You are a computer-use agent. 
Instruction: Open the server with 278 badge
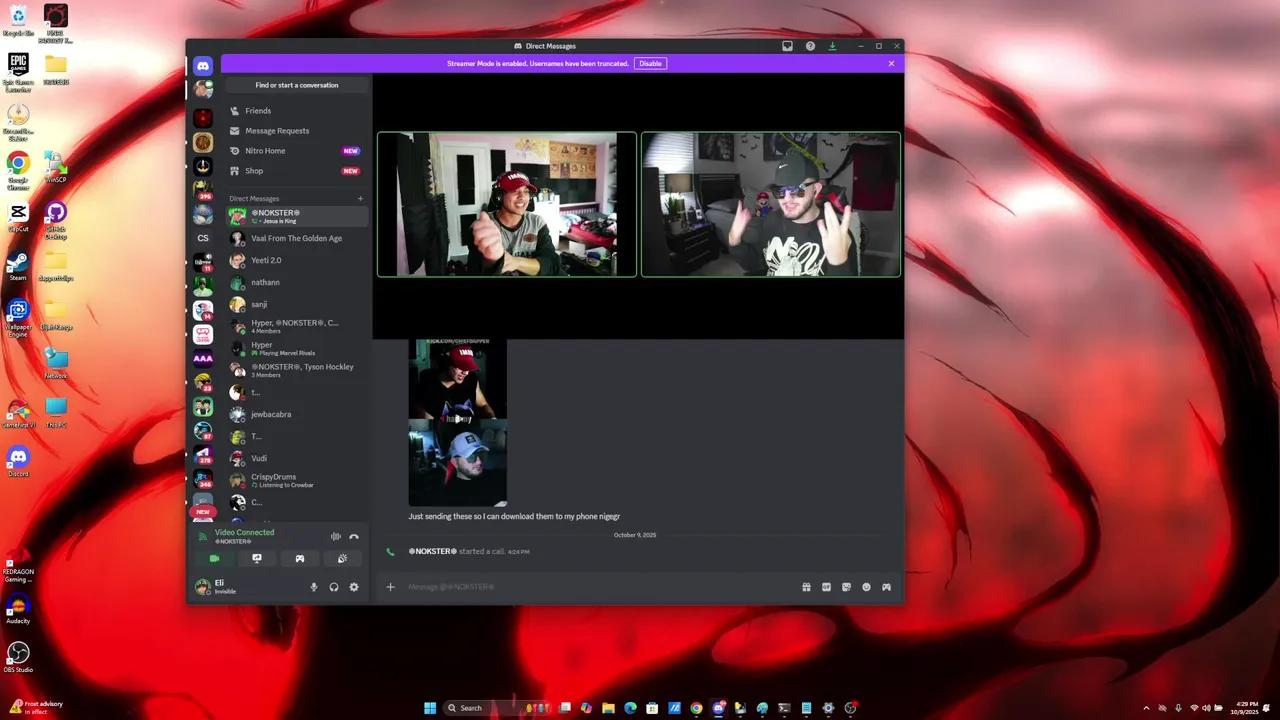203,455
